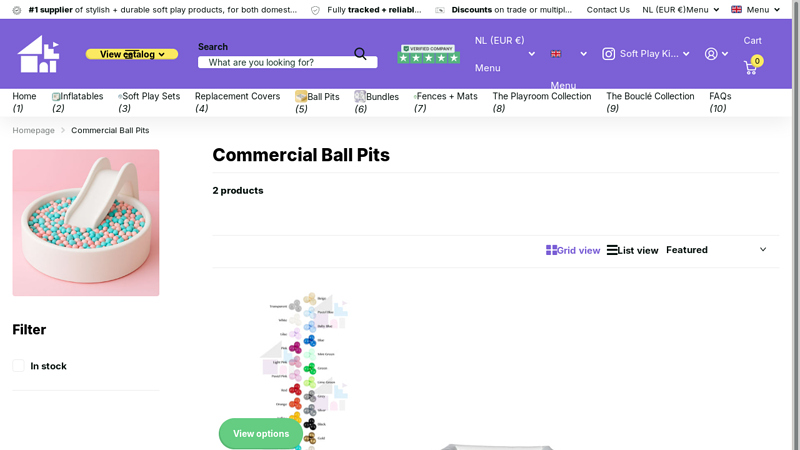Click the Fully tracked + reliable announcement

374,10
